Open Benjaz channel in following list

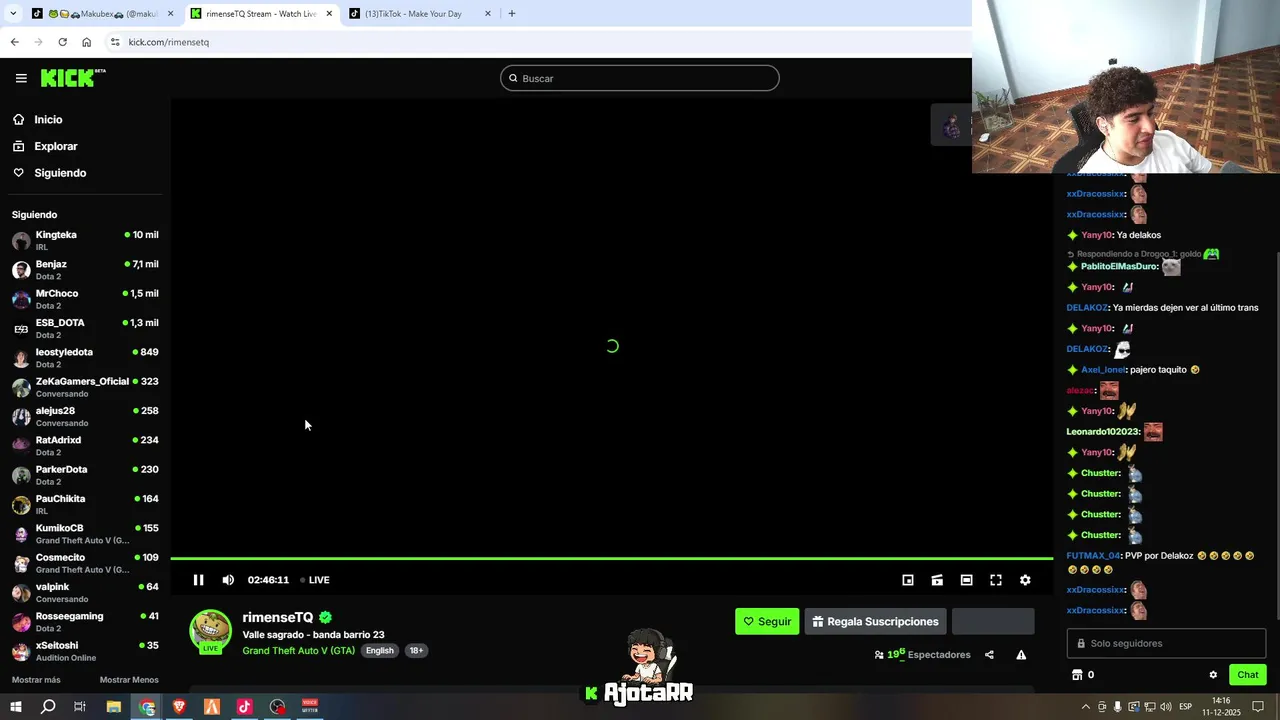click(85, 270)
